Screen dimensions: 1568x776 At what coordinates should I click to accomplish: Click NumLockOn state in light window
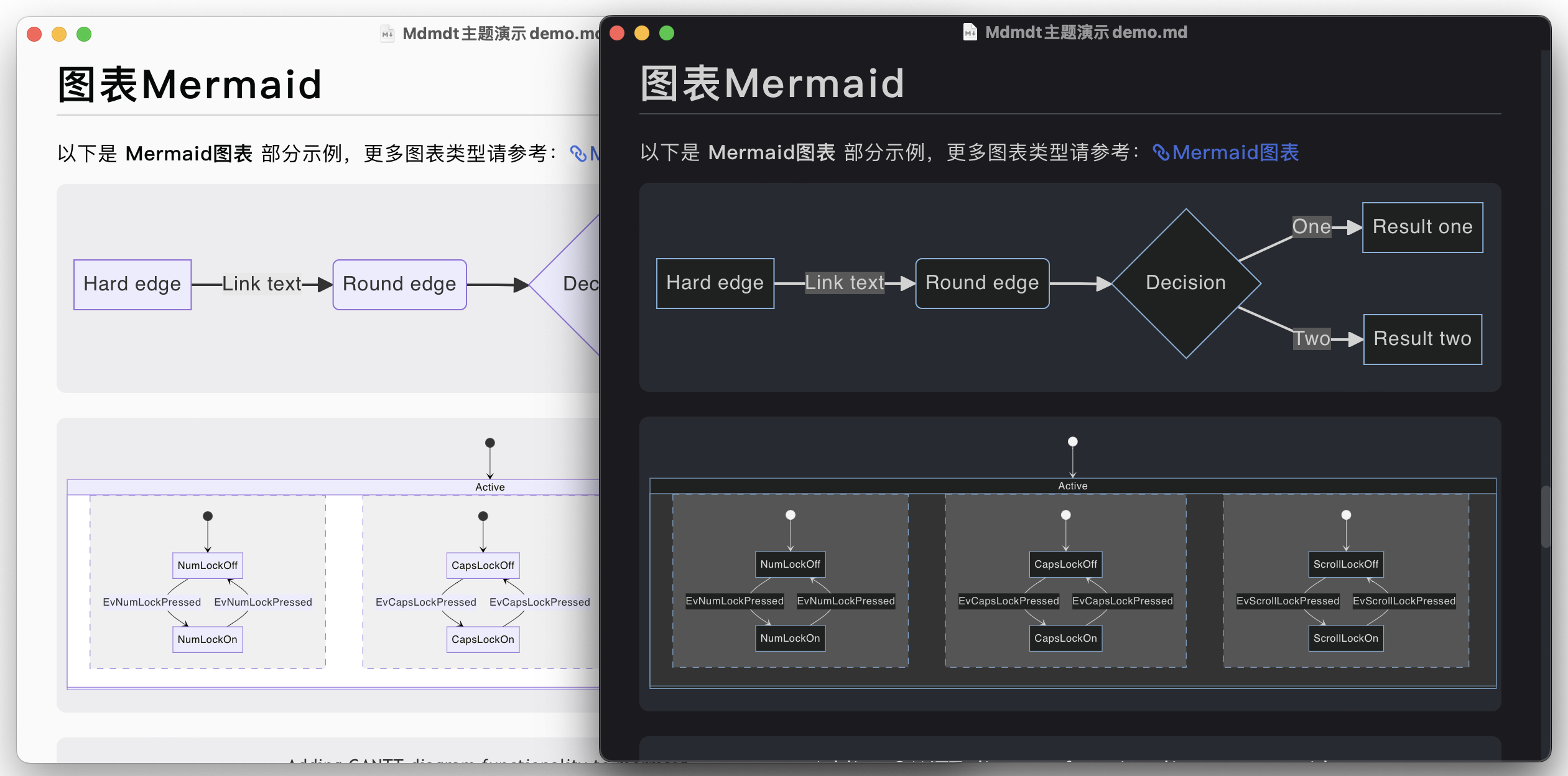tap(207, 639)
